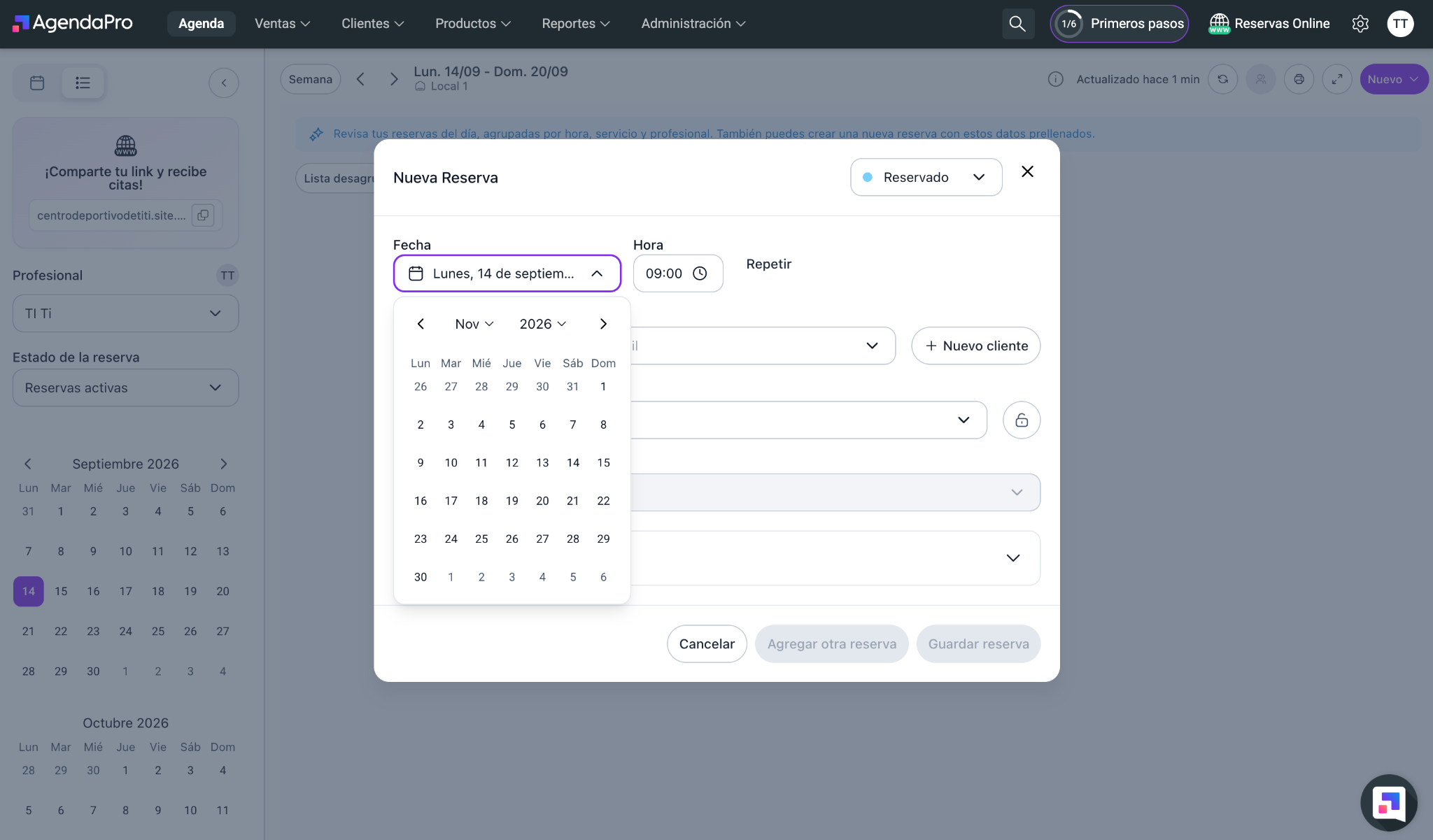Open the Reservado status dropdown
Image resolution: width=1433 pixels, height=840 pixels.
point(926,177)
